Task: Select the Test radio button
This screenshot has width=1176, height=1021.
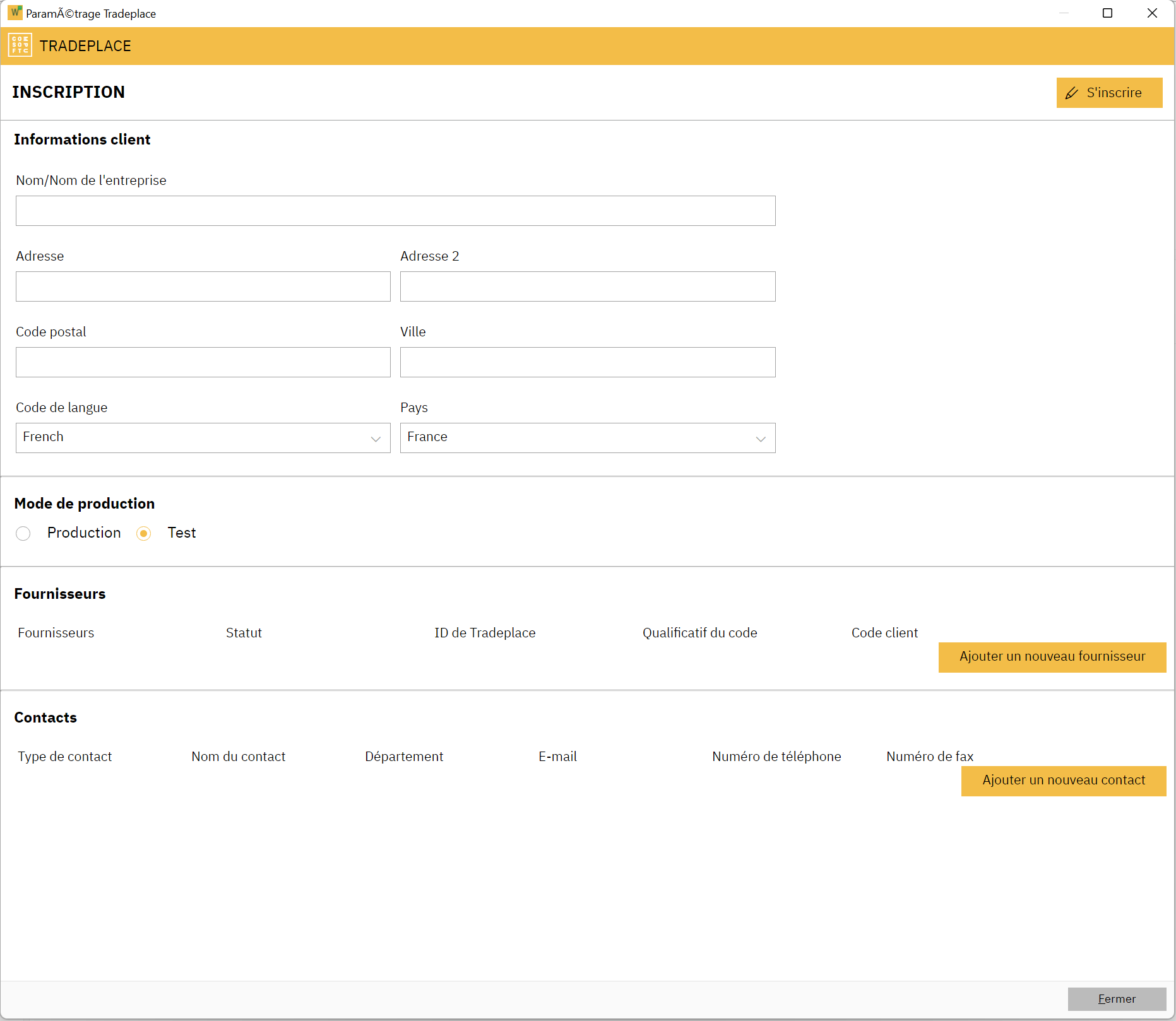Action: click(144, 534)
